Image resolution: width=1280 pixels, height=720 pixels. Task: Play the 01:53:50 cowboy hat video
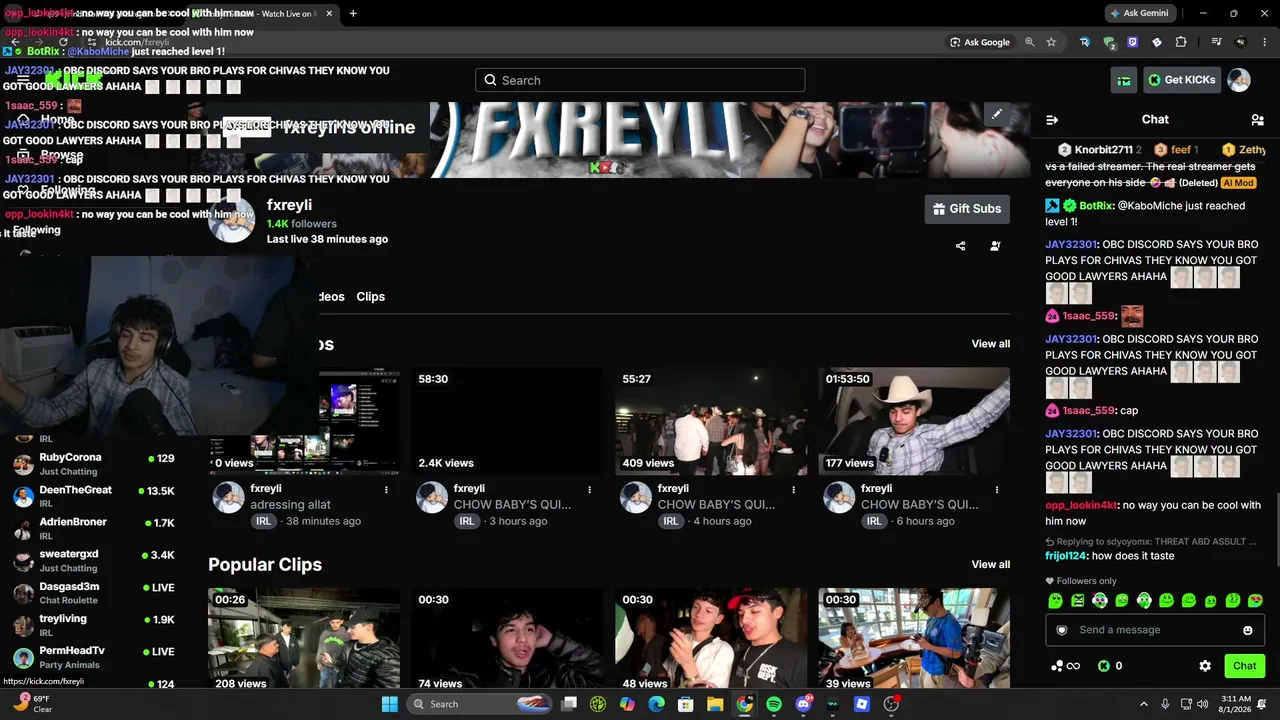pyautogui.click(x=914, y=421)
